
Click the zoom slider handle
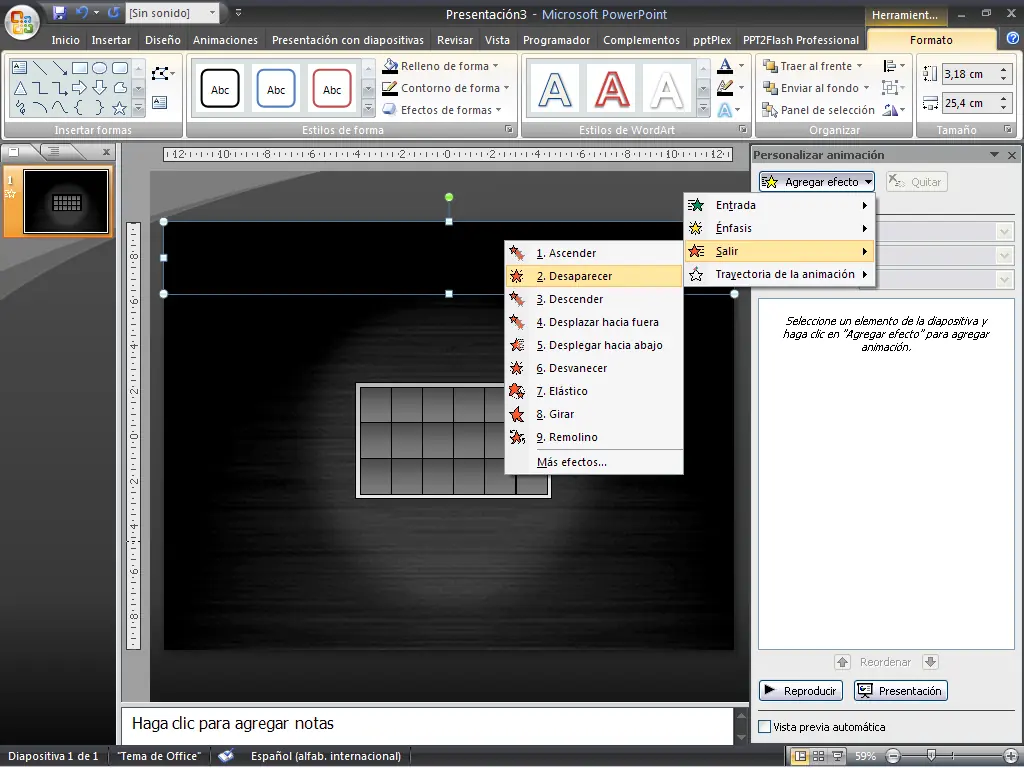[932, 756]
